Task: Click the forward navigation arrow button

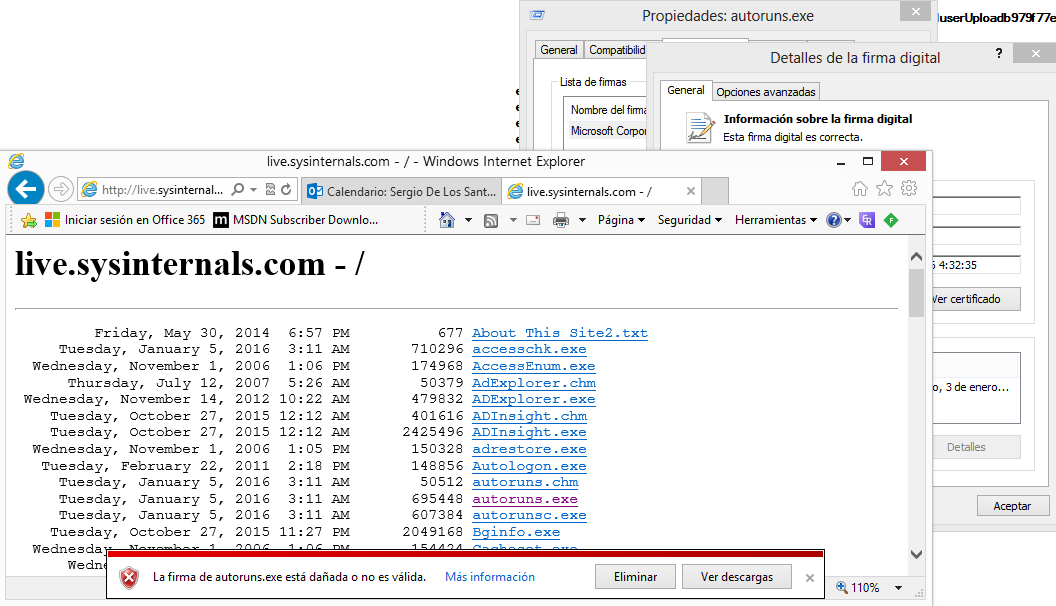Action: (x=61, y=189)
